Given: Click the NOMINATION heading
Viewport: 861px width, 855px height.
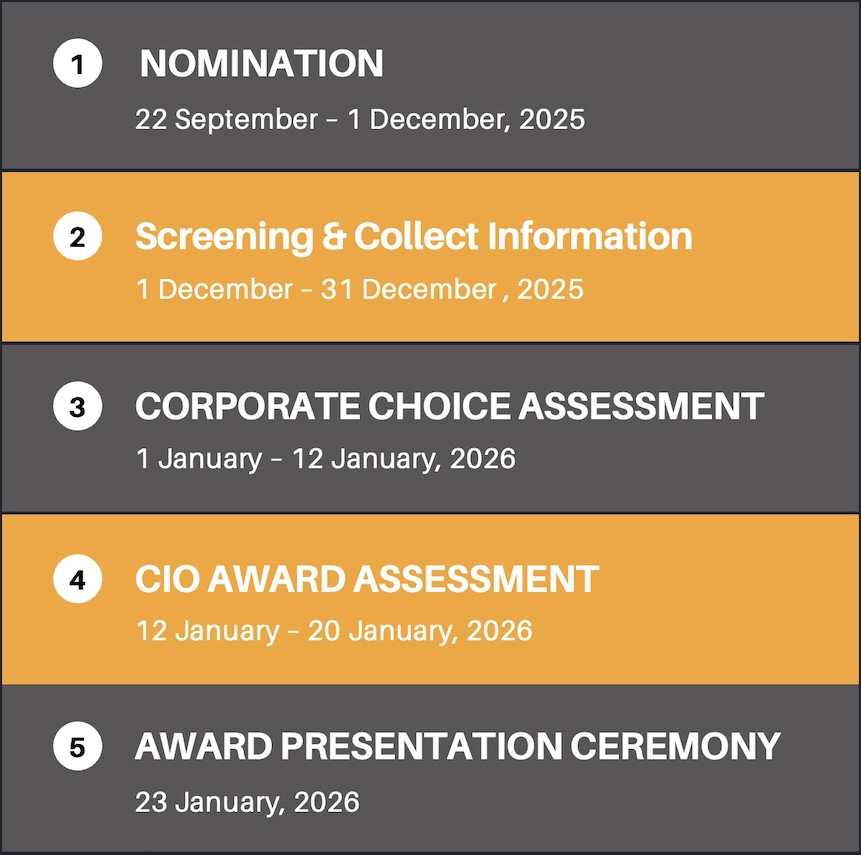Looking at the screenshot, I should pyautogui.click(x=261, y=64).
